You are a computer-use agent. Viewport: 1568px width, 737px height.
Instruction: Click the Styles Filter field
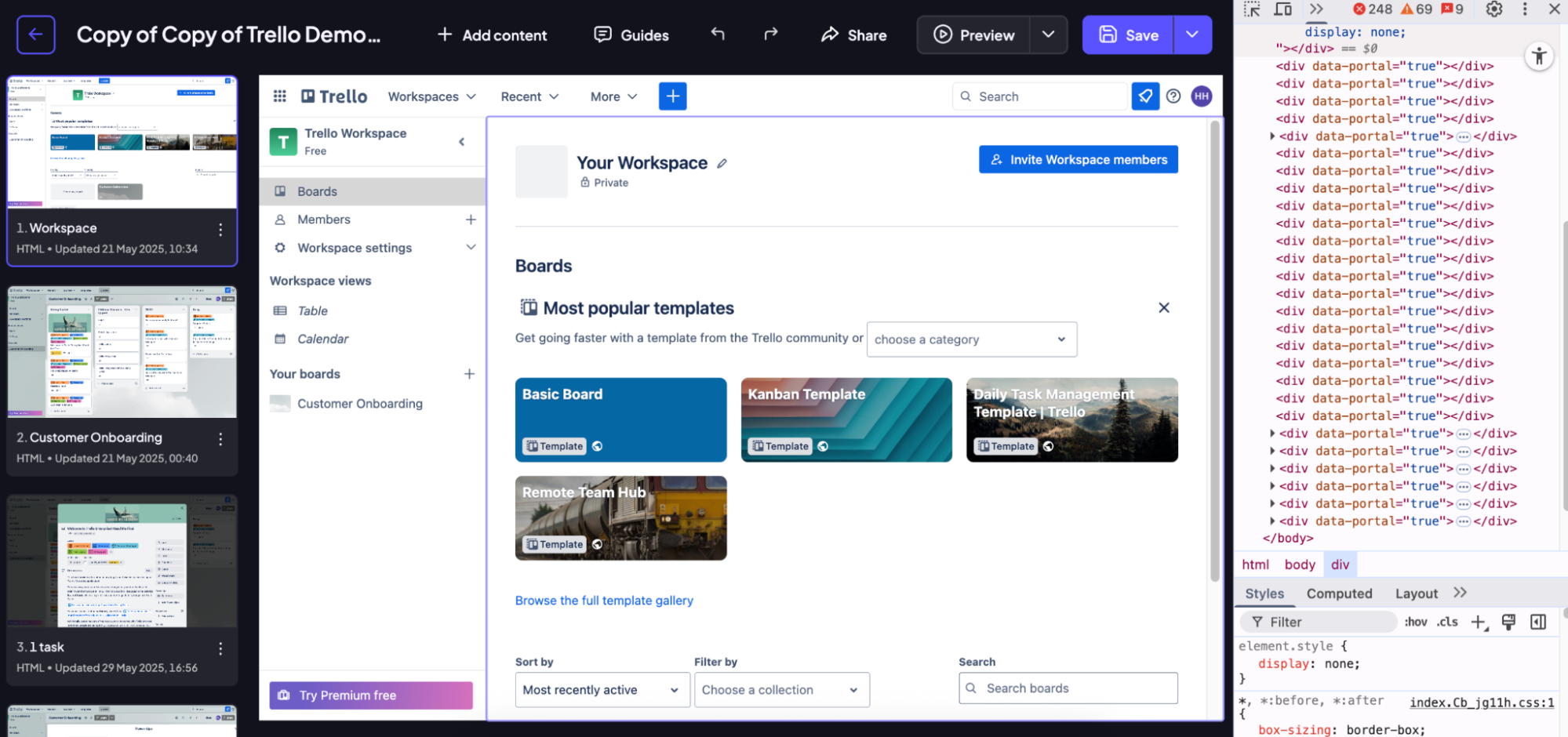click(1318, 622)
